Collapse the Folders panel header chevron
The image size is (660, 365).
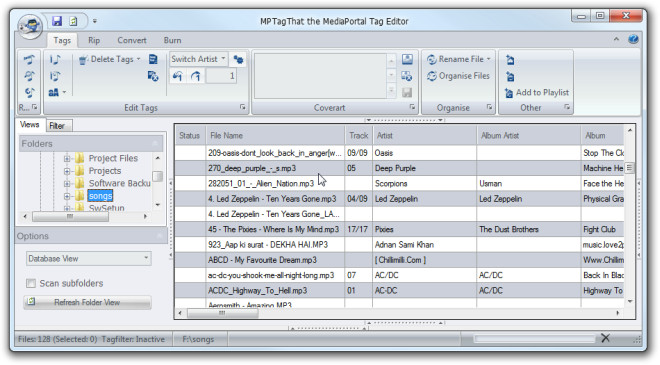tap(155, 144)
